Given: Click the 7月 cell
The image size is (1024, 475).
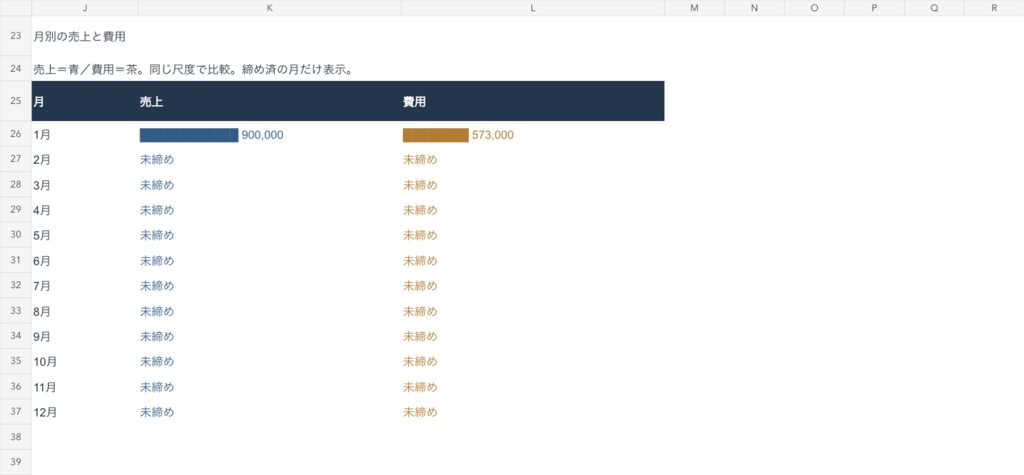Looking at the screenshot, I should (85, 286).
